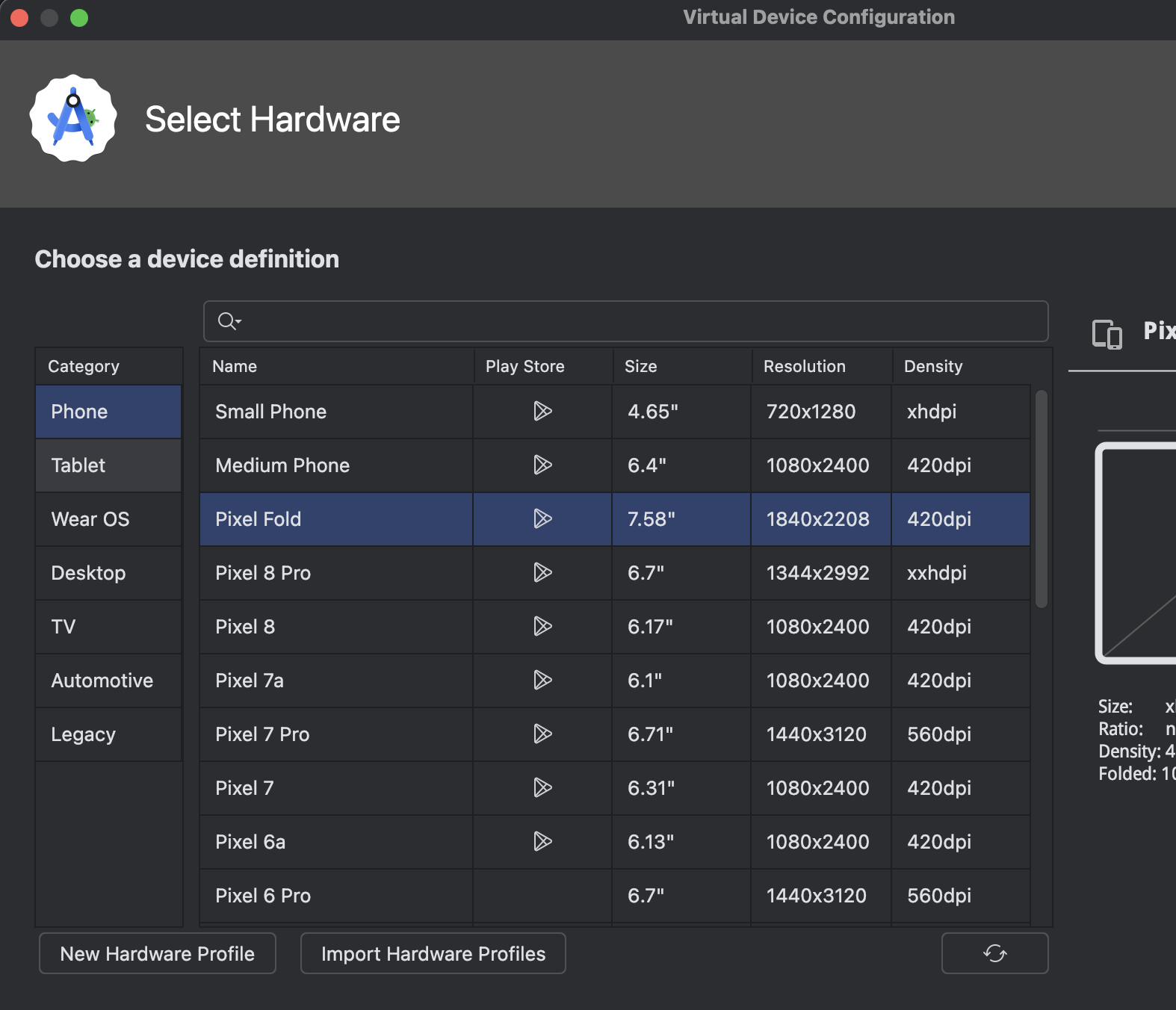Click the Play Store icon in the 6.31" row

(x=542, y=787)
